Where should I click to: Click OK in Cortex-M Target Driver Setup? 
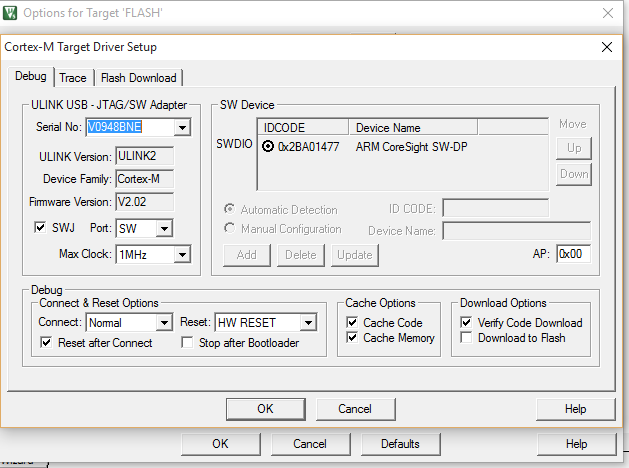click(266, 409)
